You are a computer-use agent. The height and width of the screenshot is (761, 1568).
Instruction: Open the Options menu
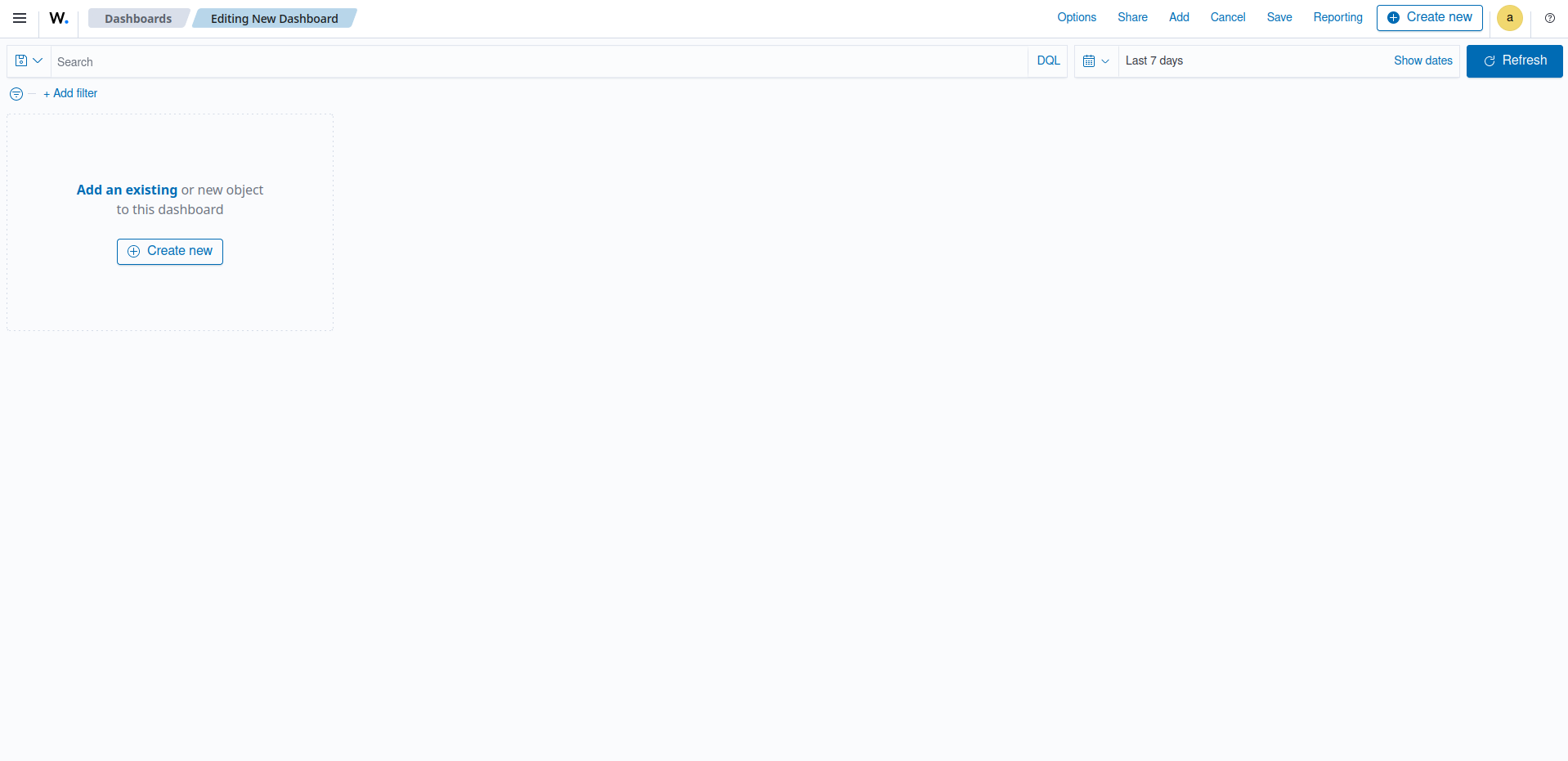coord(1076,17)
